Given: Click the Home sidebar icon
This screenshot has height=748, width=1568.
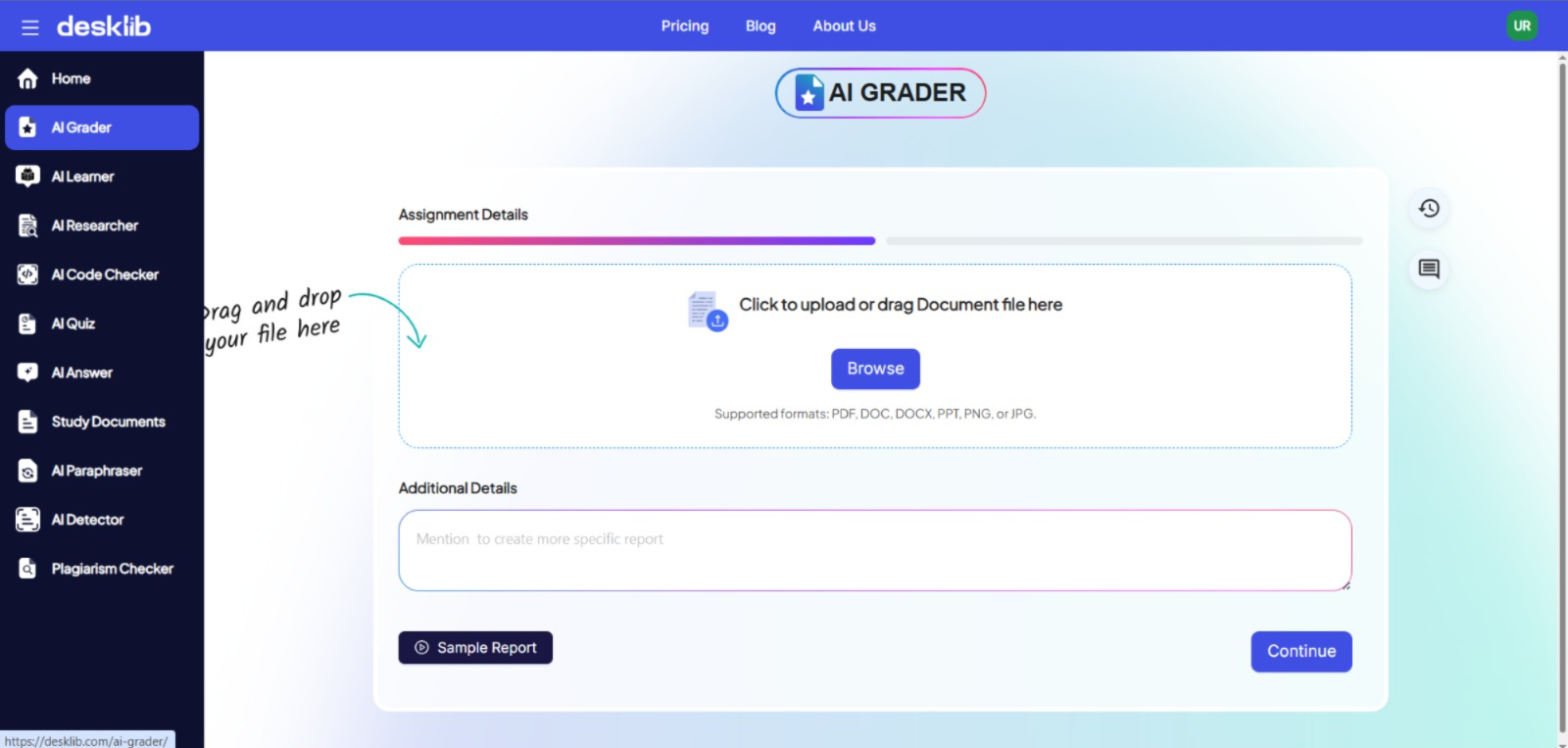Looking at the screenshot, I should 27,78.
